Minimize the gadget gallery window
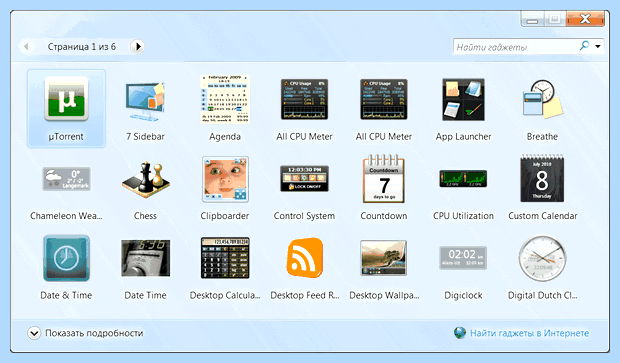620x363 pixels. pos(533,19)
